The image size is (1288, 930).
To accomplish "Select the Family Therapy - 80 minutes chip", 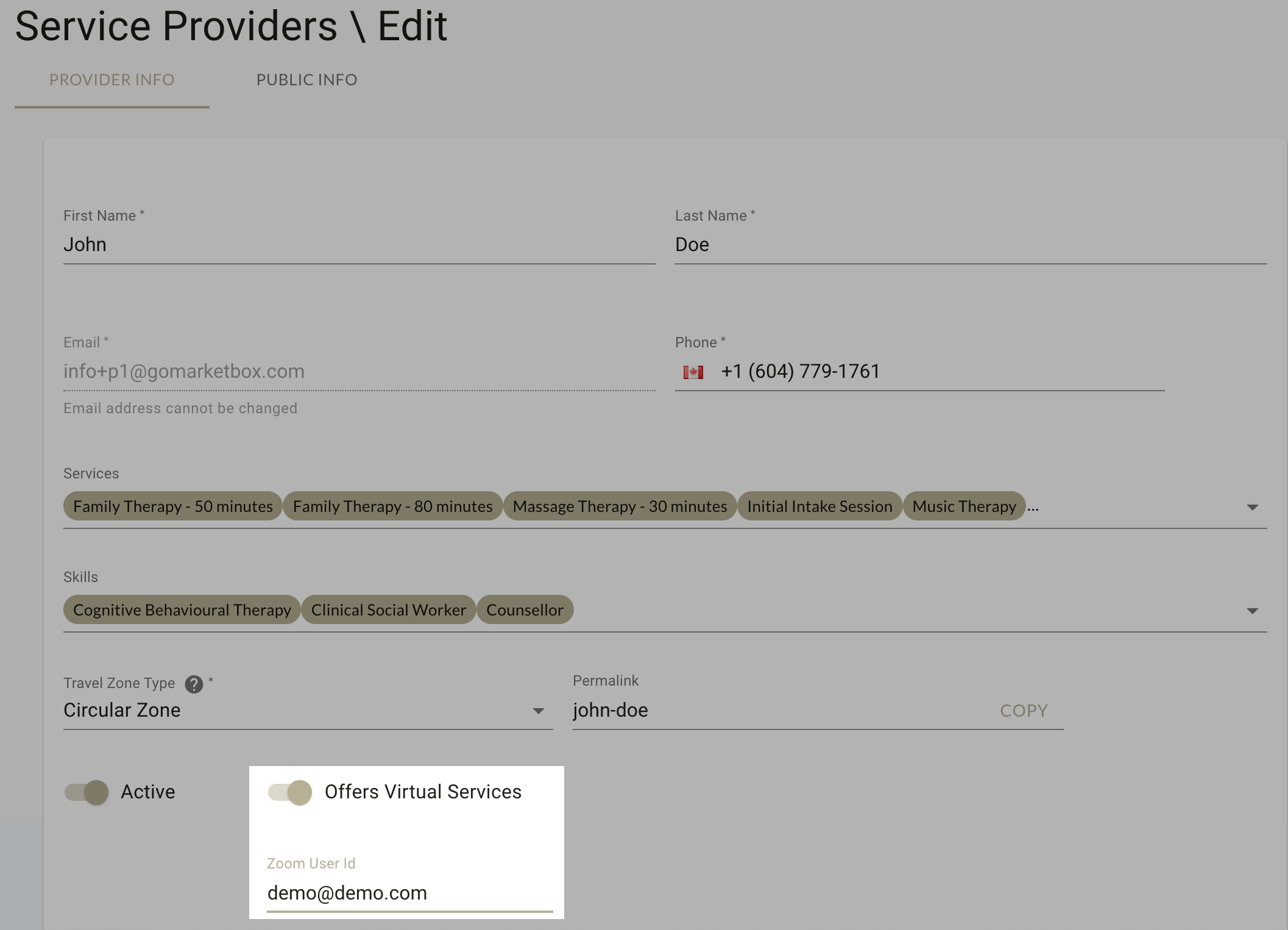I will pyautogui.click(x=392, y=506).
